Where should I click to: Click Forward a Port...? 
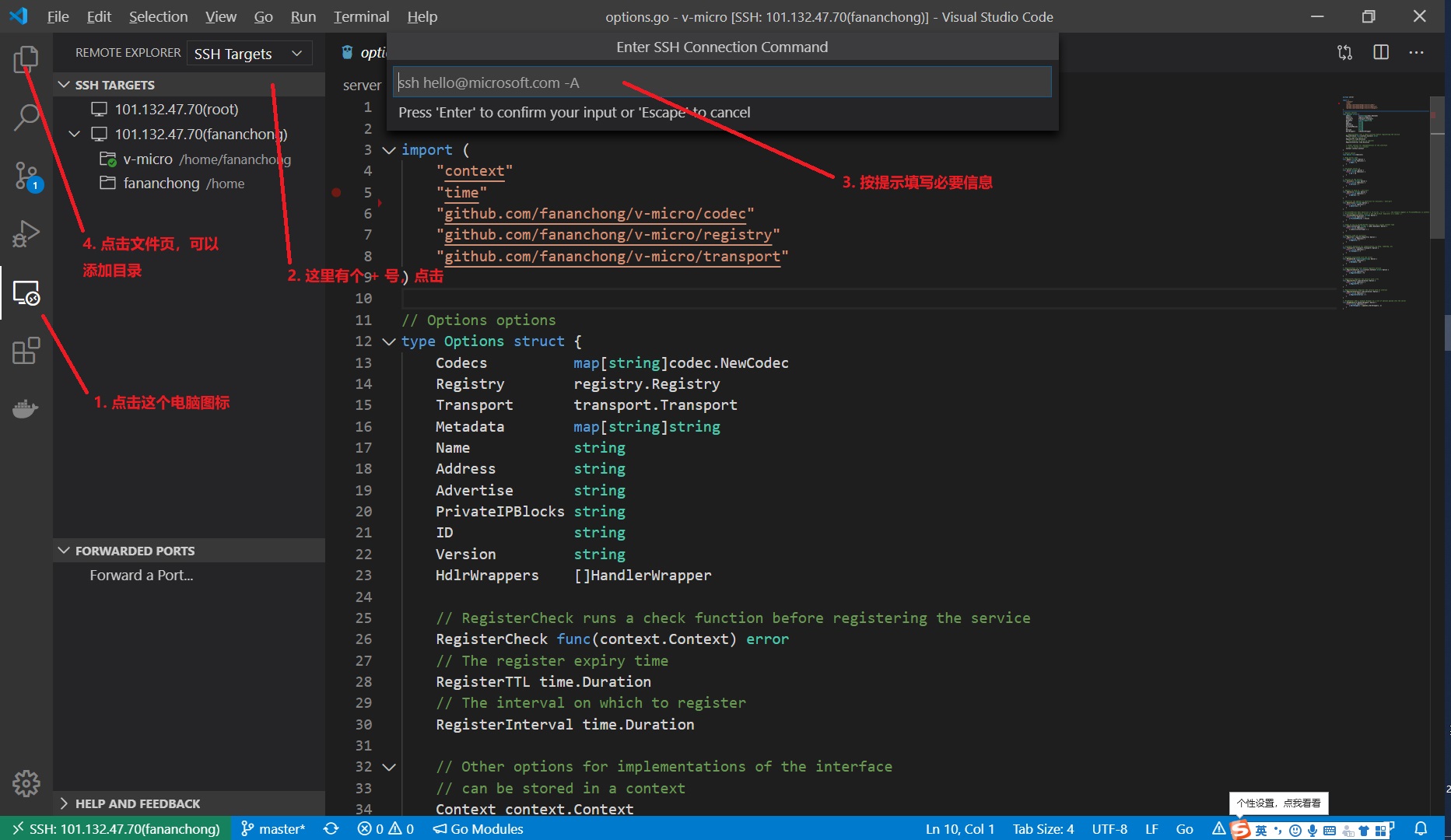pyautogui.click(x=141, y=575)
